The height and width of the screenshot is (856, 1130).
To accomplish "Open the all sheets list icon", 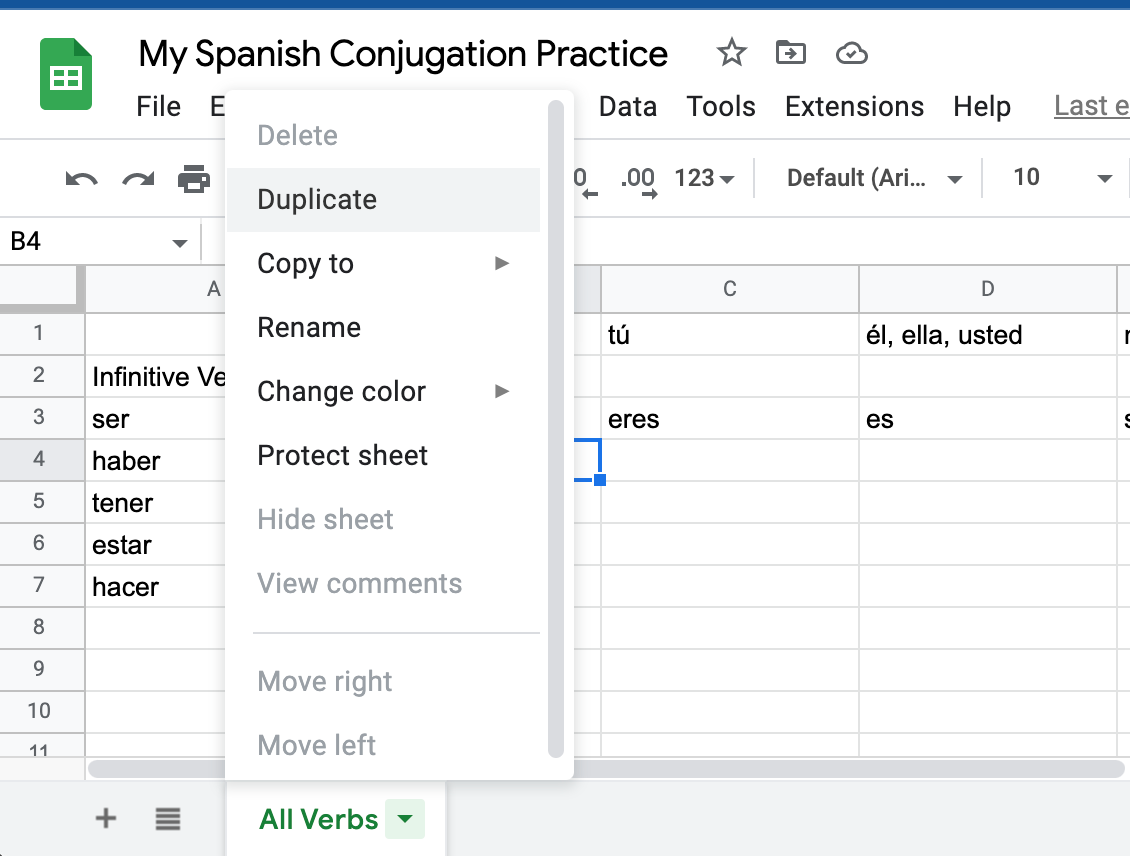I will [168, 817].
